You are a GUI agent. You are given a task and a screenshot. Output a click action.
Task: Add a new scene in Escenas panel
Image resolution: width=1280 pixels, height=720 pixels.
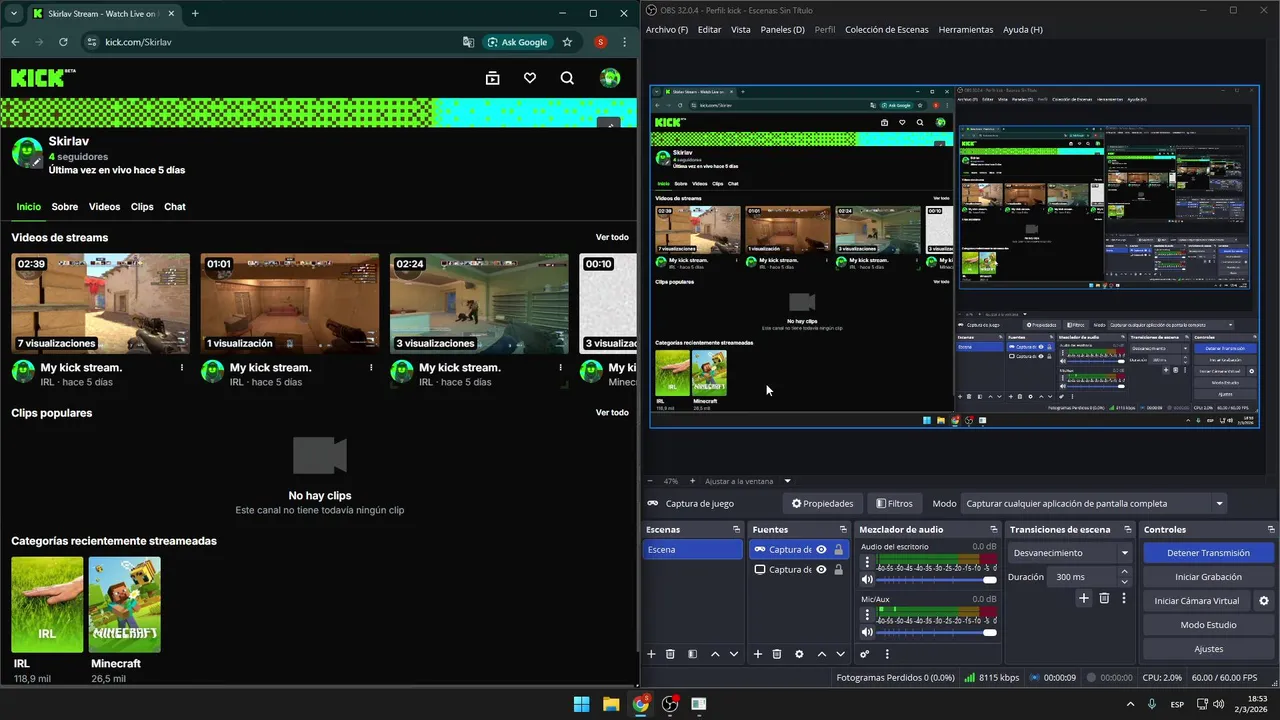click(x=651, y=654)
